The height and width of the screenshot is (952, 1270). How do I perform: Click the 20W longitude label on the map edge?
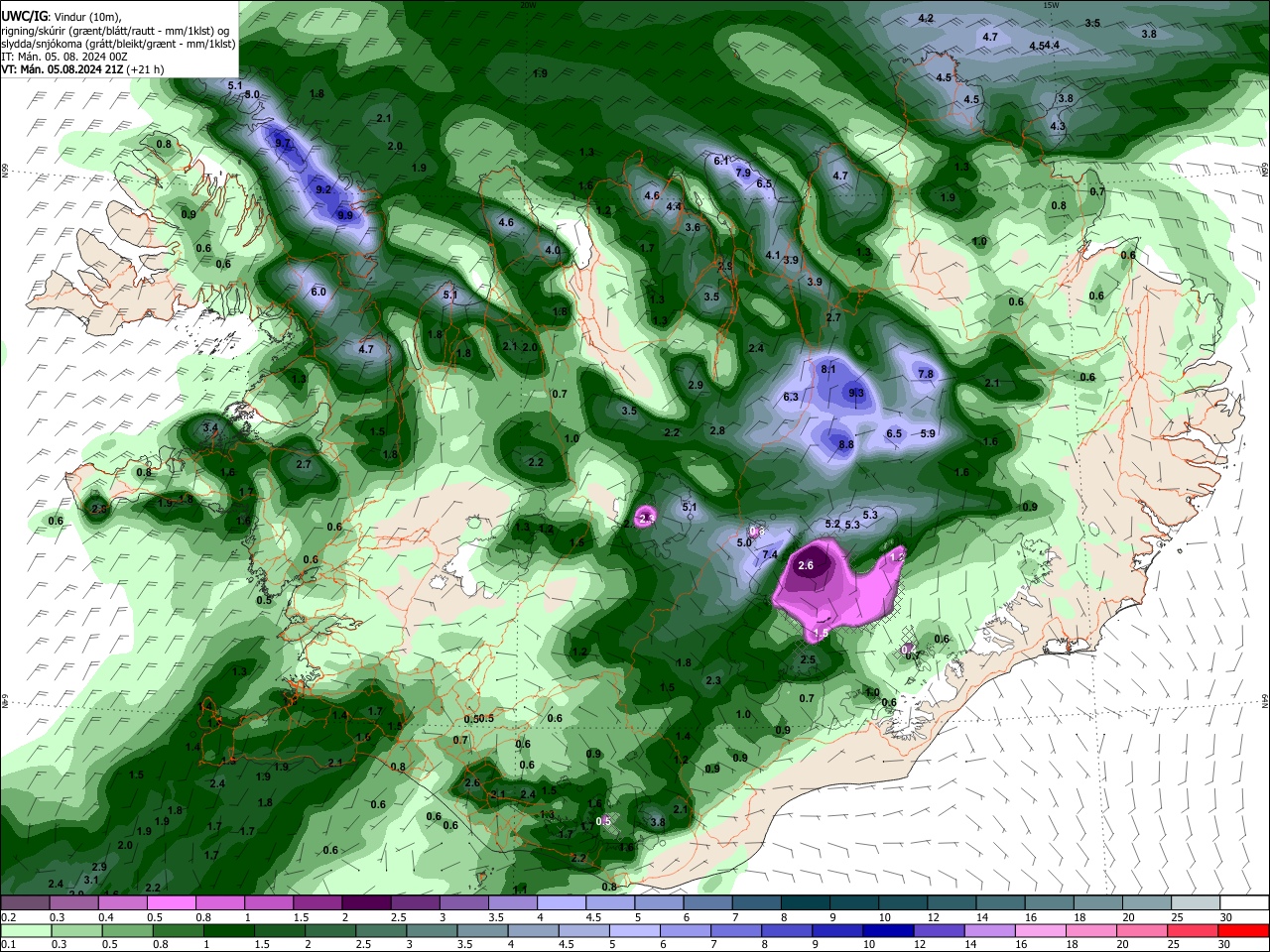pos(528,4)
